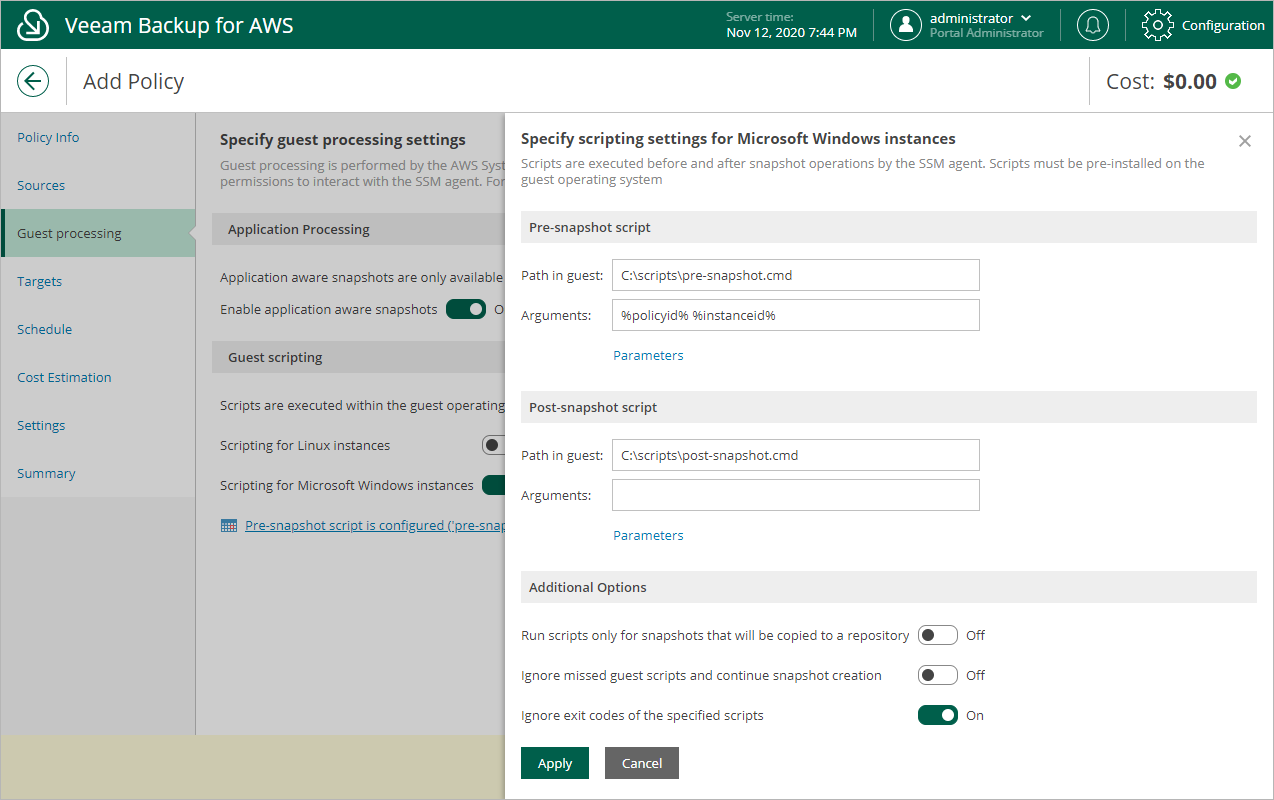Toggle Scripting for Microsoft Windows instances
The width and height of the screenshot is (1274, 800).
click(x=493, y=485)
